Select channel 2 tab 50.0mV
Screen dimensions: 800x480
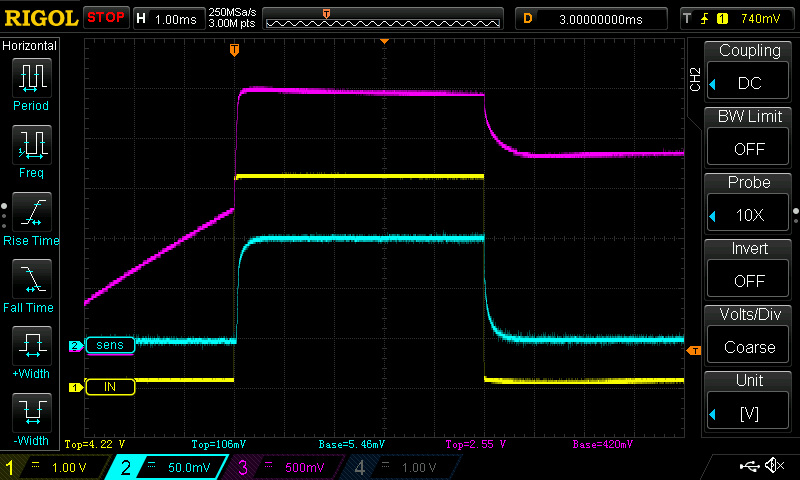pyautogui.click(x=167, y=467)
